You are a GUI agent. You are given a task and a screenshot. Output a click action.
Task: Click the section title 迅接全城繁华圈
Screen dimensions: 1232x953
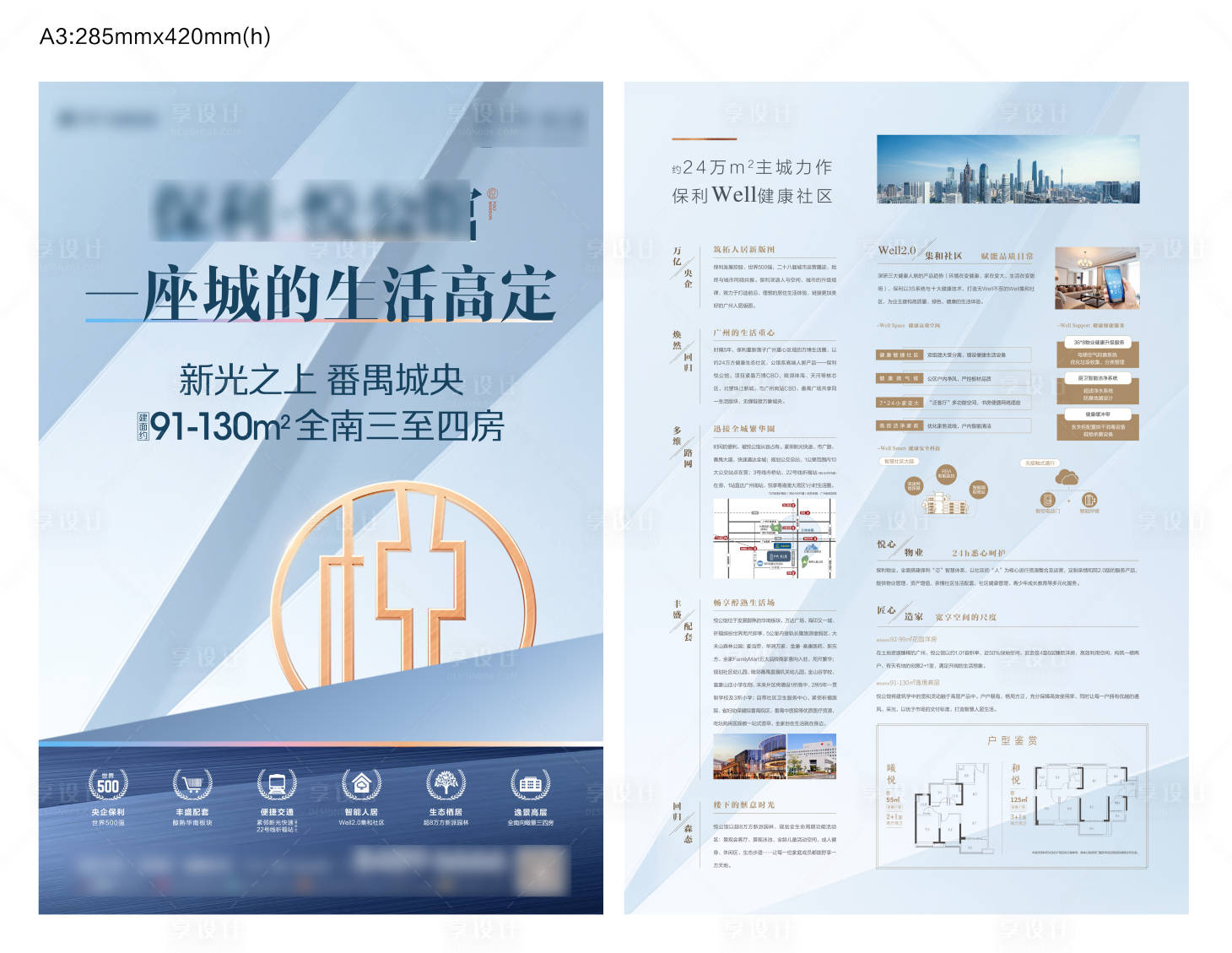pos(743,429)
